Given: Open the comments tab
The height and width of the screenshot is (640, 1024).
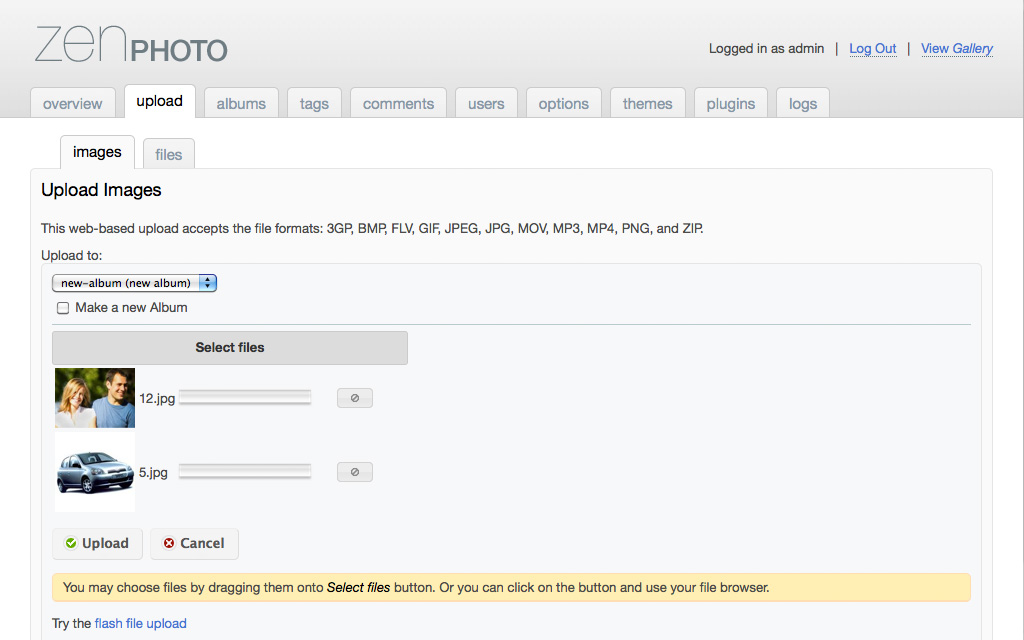Looking at the screenshot, I should click(x=398, y=104).
